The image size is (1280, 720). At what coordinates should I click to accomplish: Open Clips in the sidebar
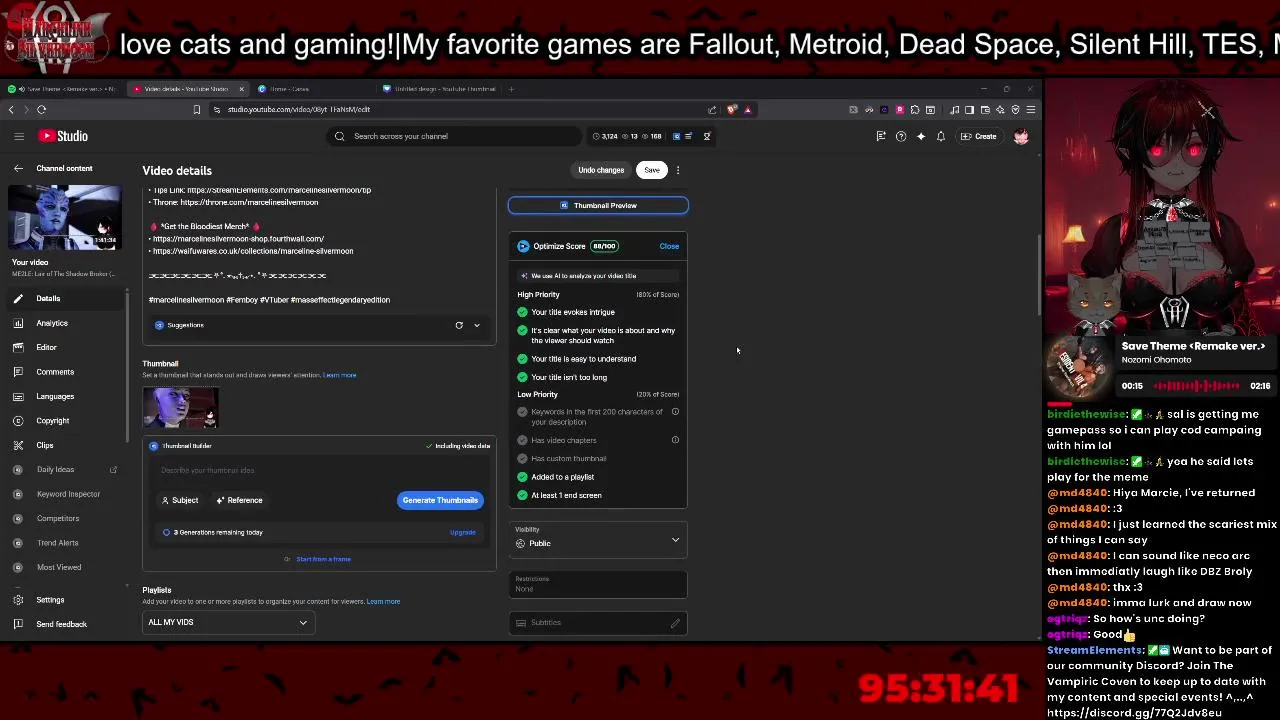64,445
